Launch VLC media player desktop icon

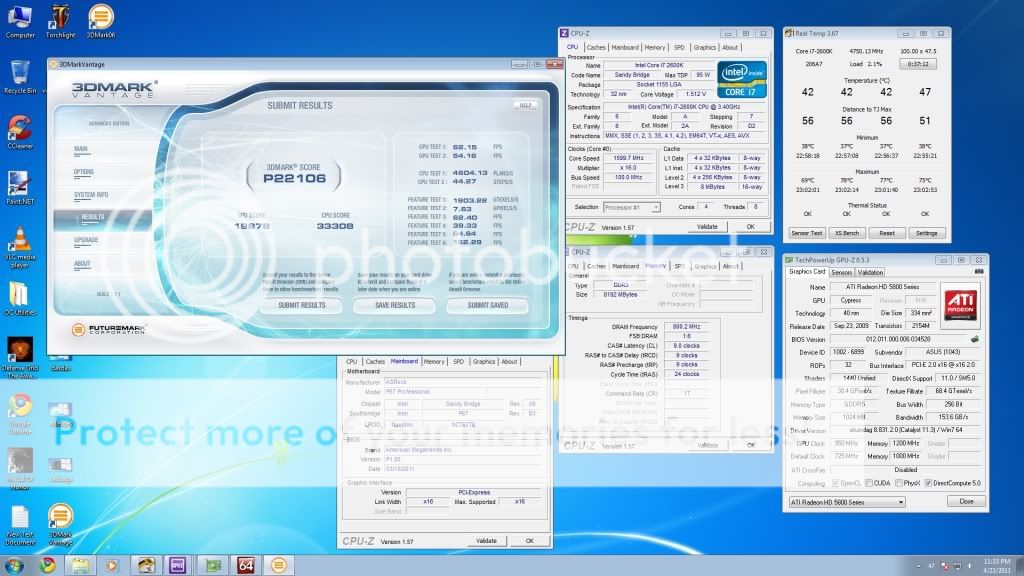[x=19, y=242]
